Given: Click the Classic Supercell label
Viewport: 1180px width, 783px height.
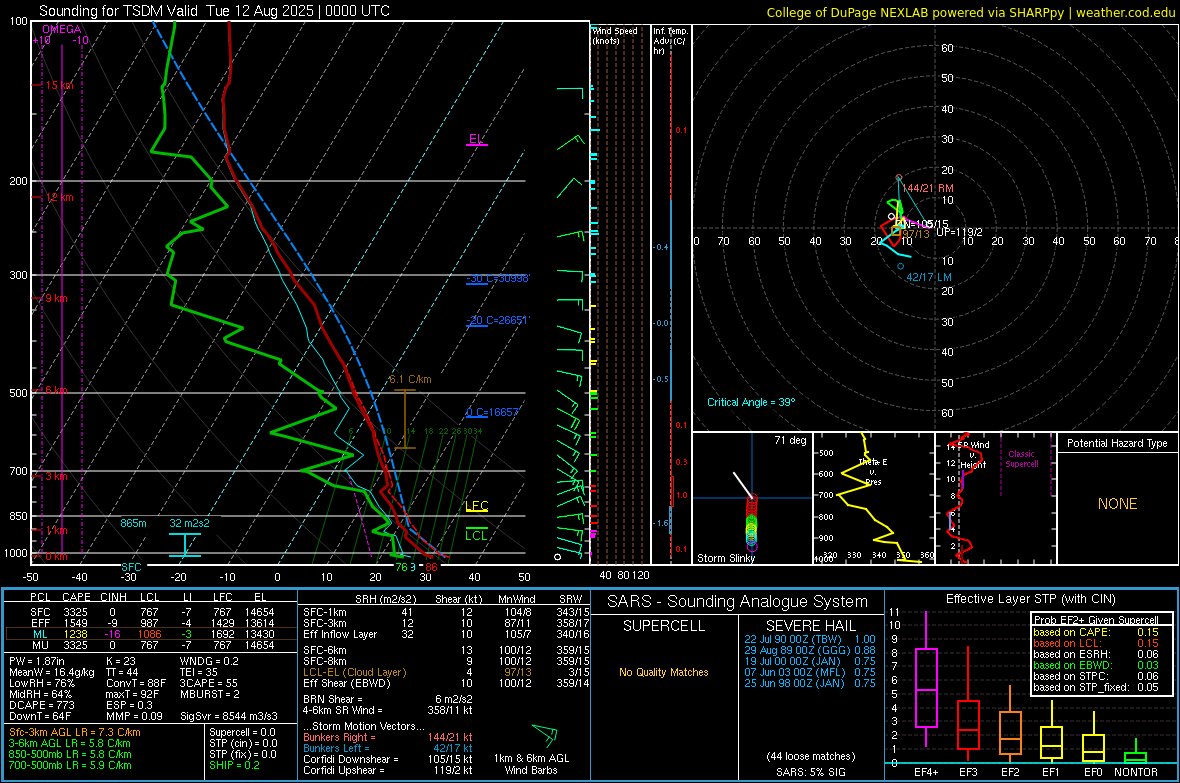Looking at the screenshot, I should click(x=1021, y=459).
